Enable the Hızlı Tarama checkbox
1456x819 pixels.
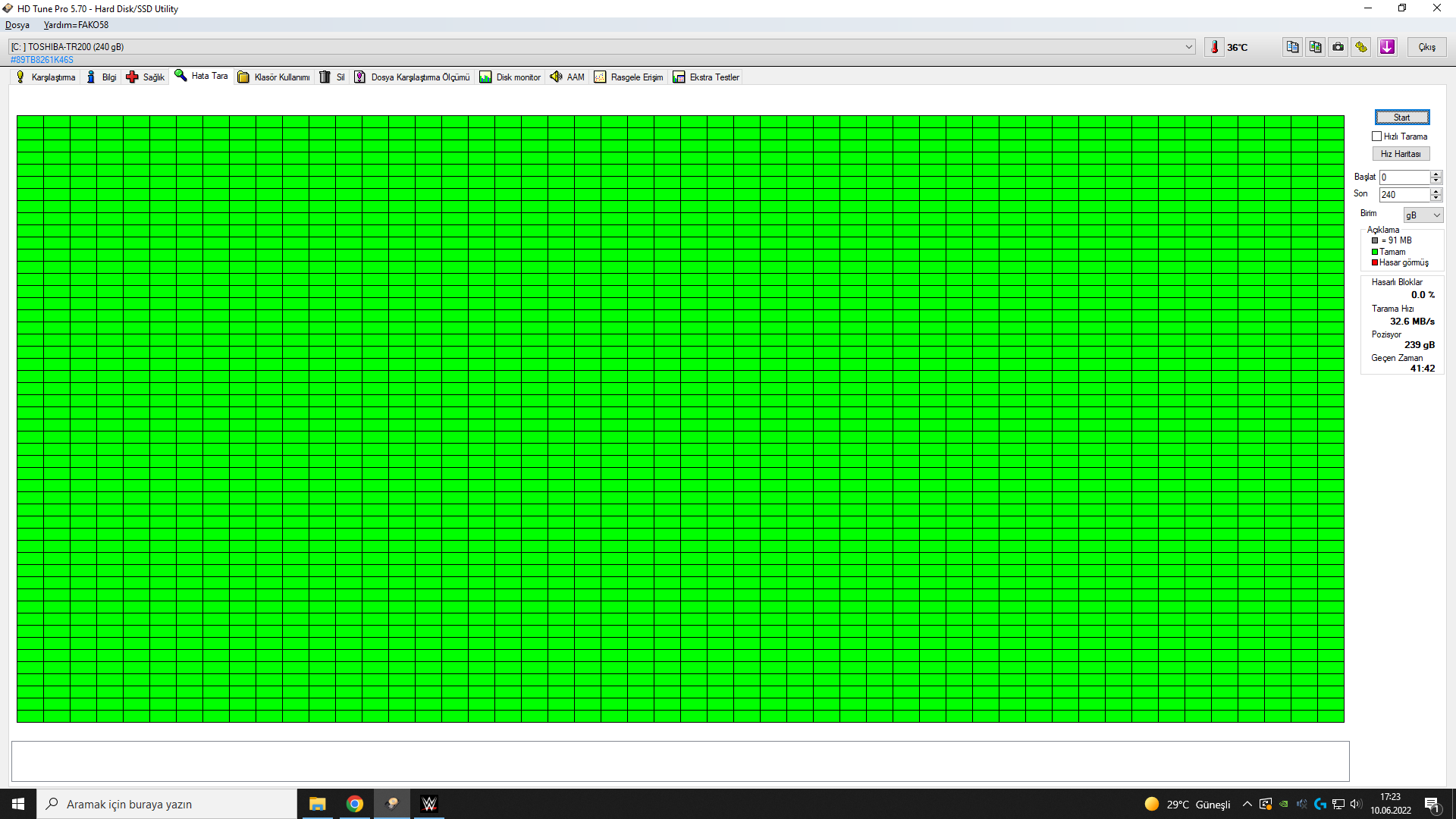click(1376, 136)
